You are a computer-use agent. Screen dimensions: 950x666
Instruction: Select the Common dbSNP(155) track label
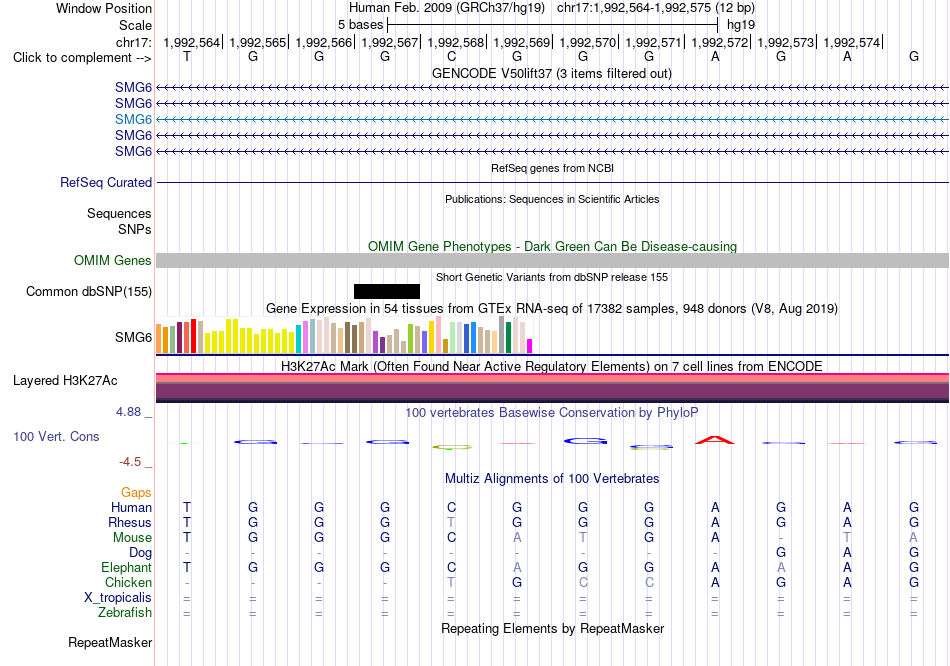pos(89,291)
